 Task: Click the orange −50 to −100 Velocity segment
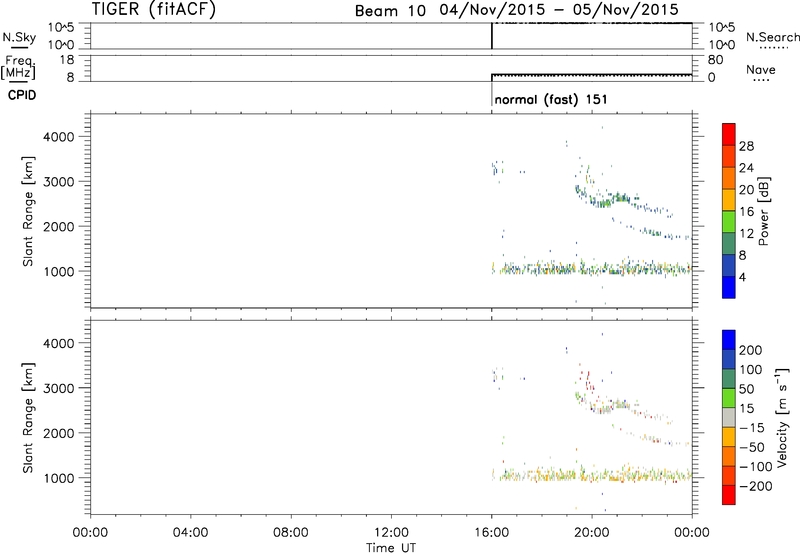[729, 457]
